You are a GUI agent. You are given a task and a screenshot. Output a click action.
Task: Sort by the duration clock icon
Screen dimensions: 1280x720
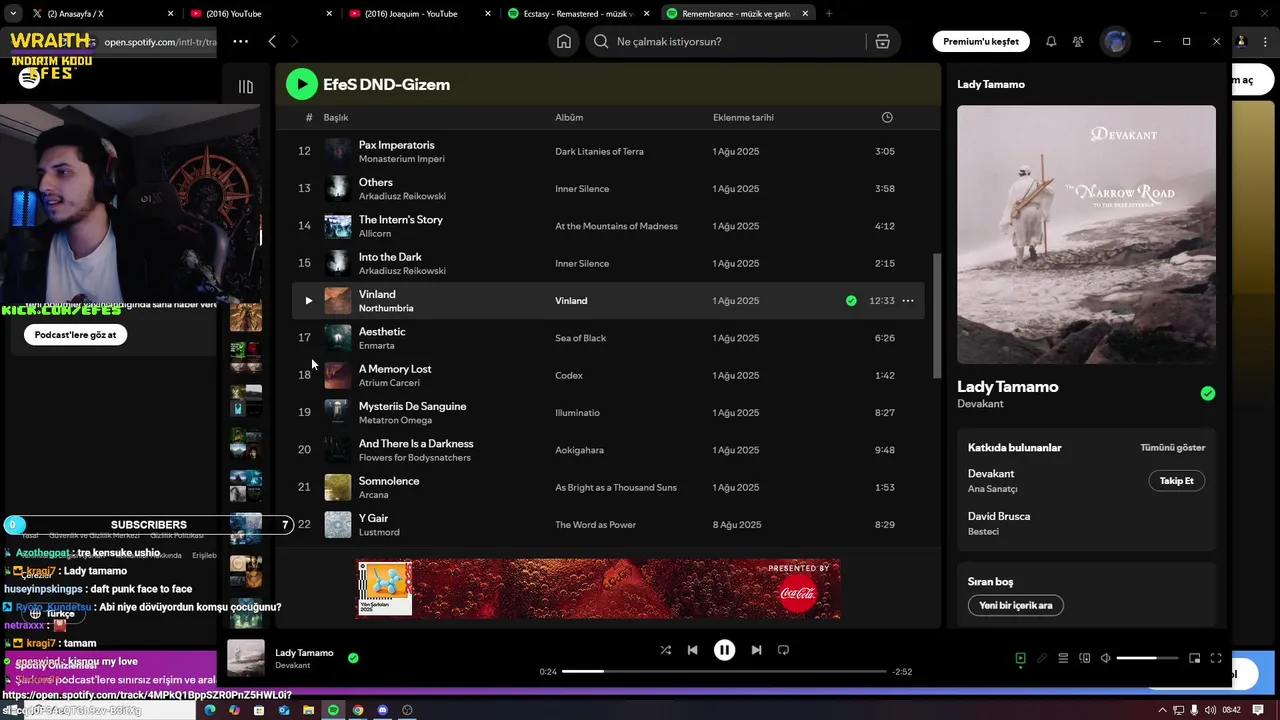tap(887, 117)
